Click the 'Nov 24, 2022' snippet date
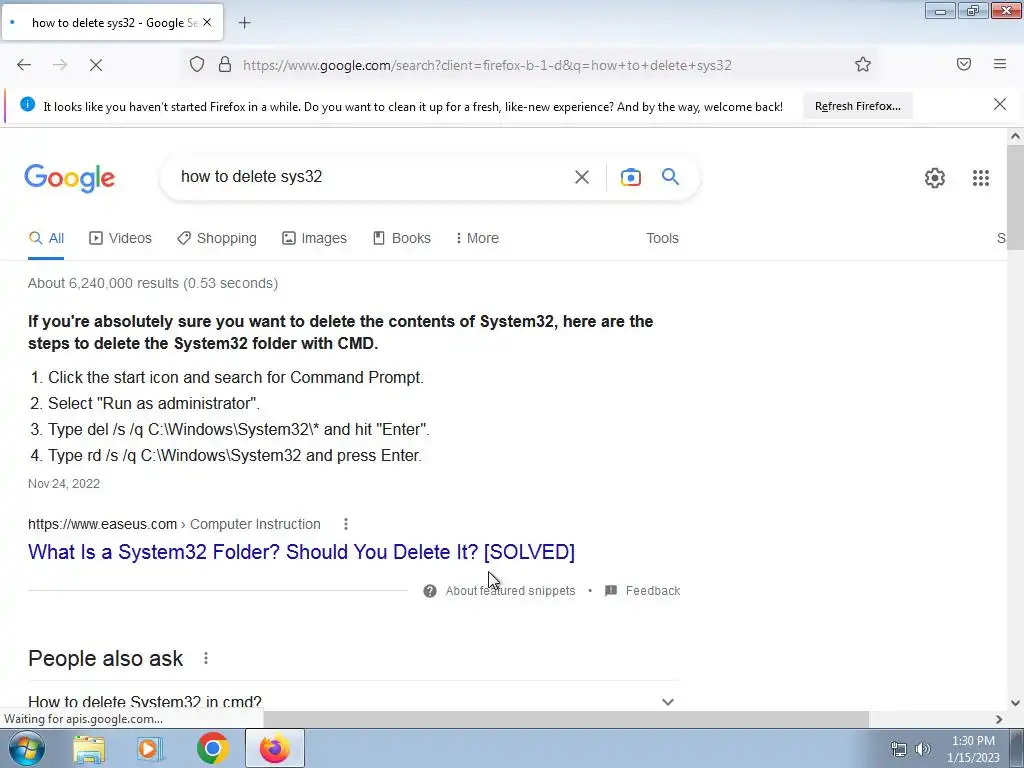 (x=64, y=484)
